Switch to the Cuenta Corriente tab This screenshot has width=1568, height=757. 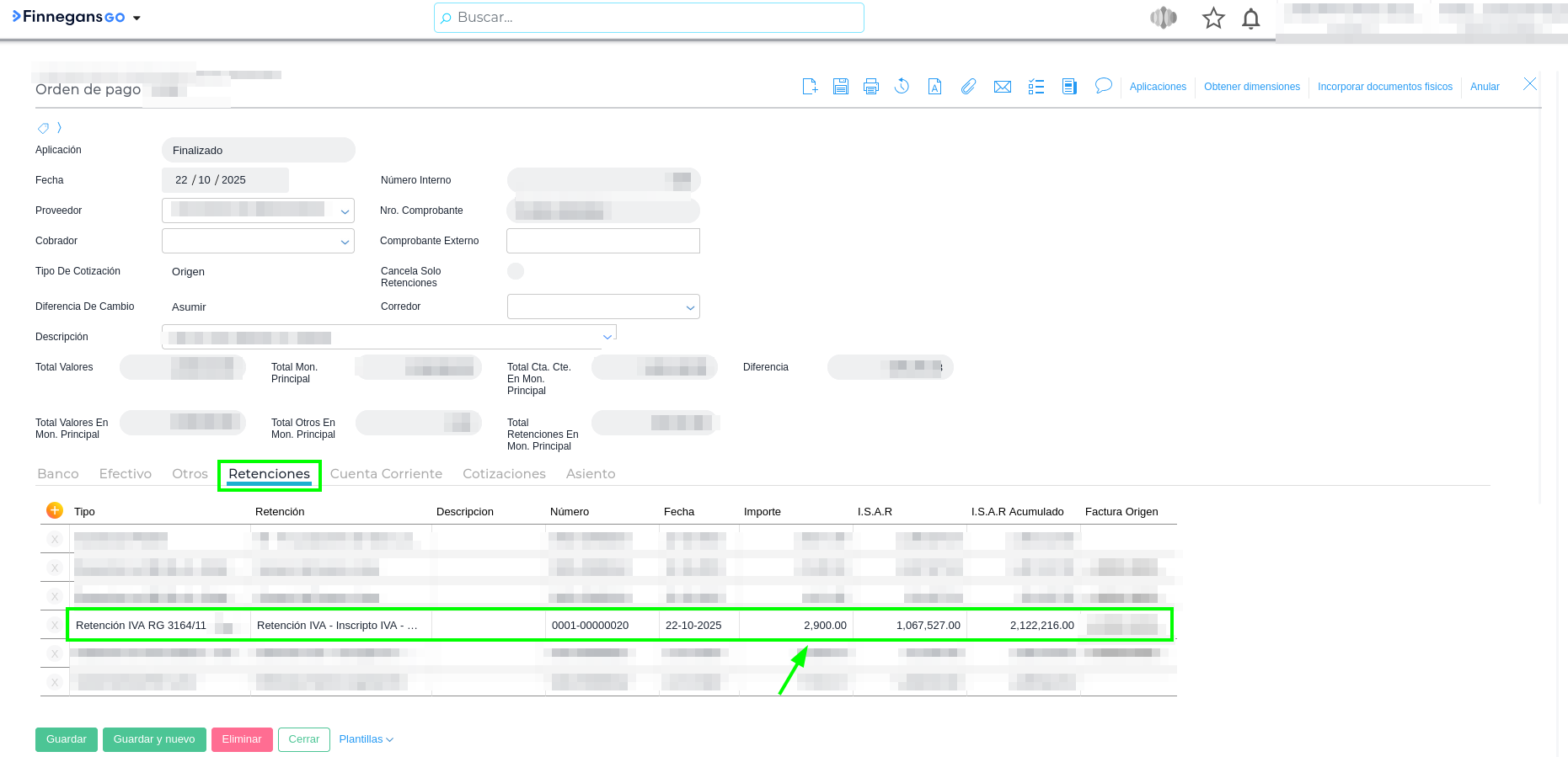(386, 474)
